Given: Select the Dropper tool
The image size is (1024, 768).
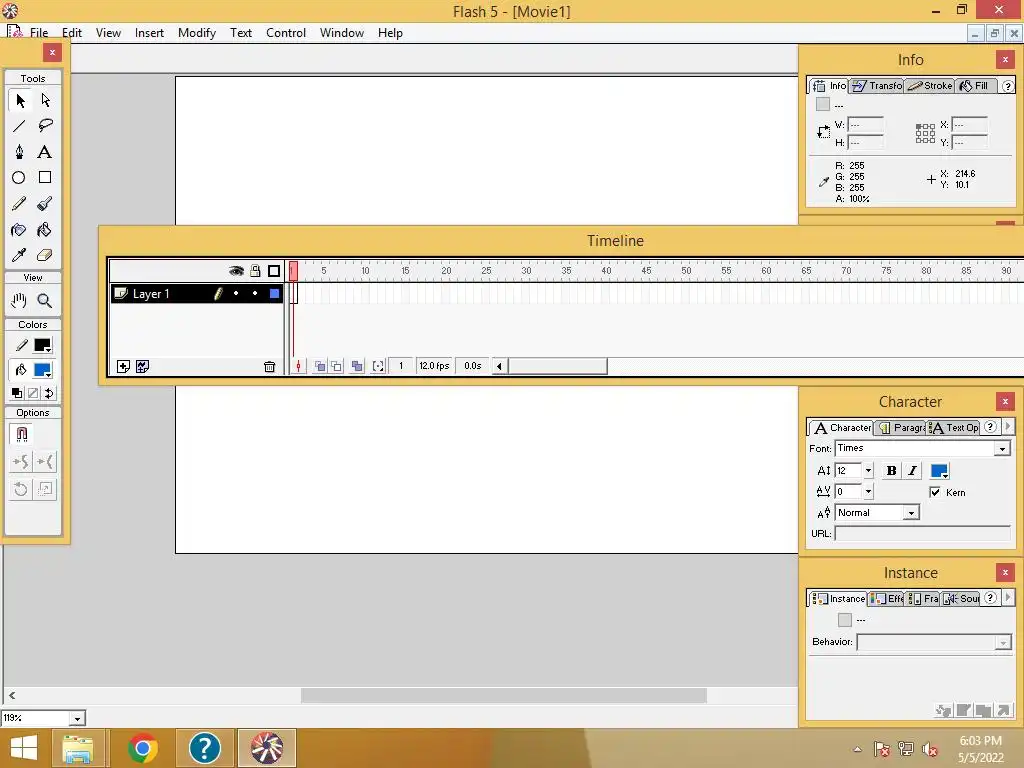Looking at the screenshot, I should [x=20, y=255].
